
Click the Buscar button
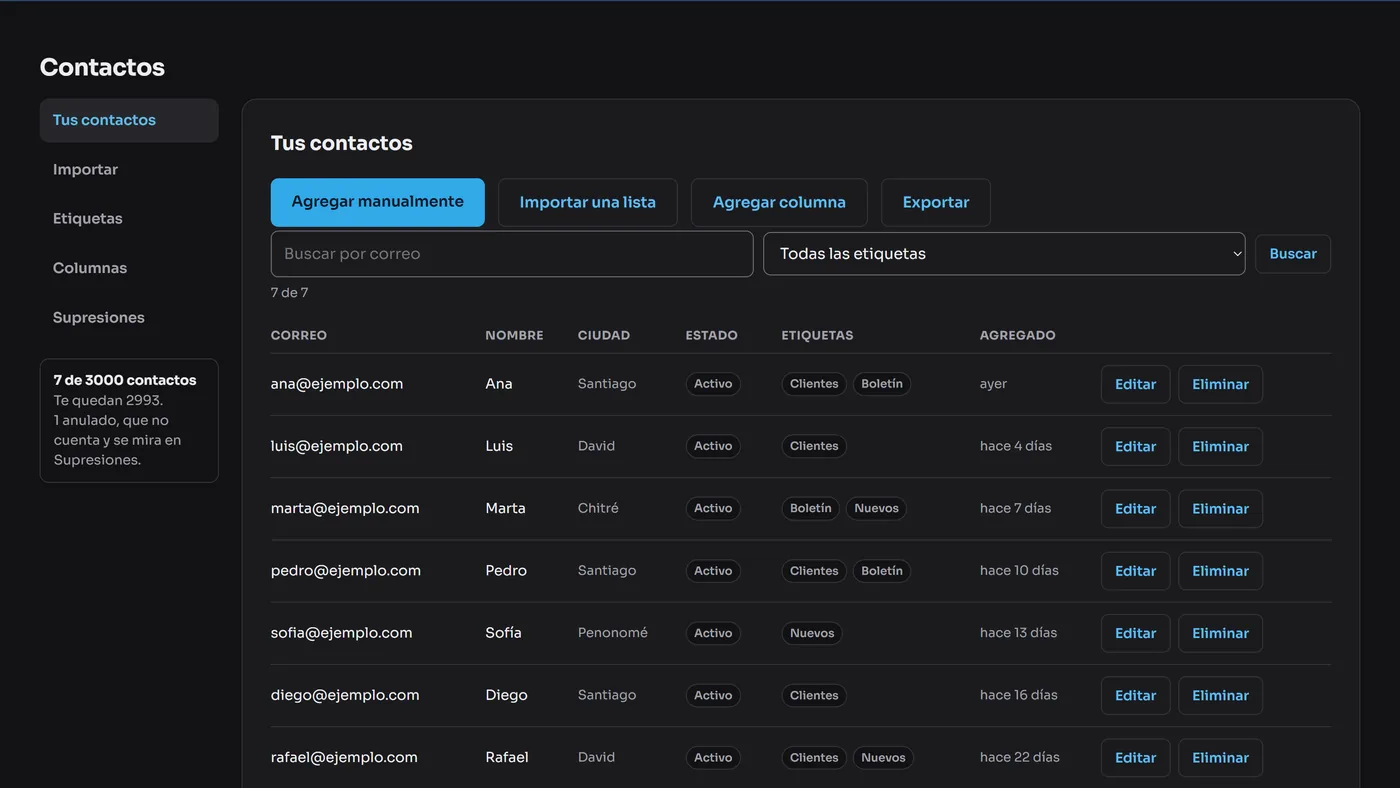tap(1293, 254)
